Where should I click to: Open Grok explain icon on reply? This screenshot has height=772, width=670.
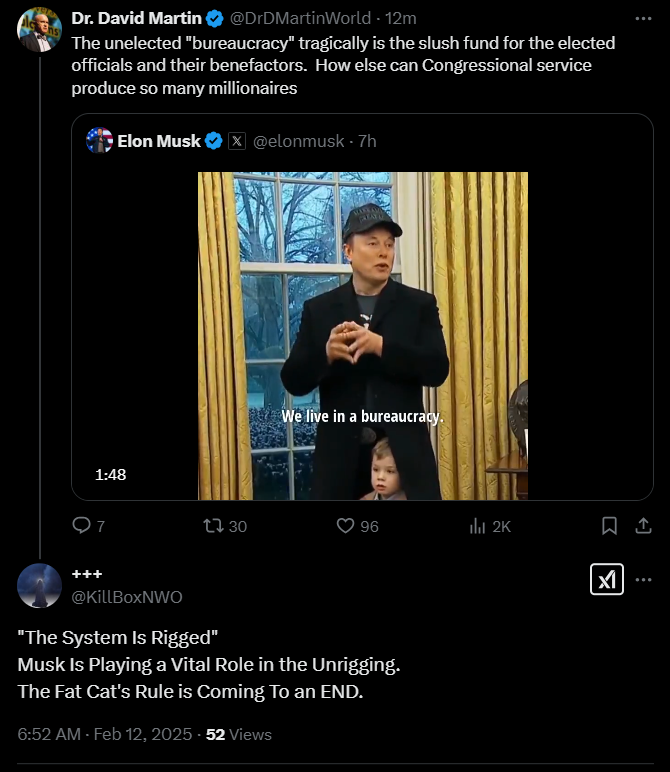(x=607, y=579)
